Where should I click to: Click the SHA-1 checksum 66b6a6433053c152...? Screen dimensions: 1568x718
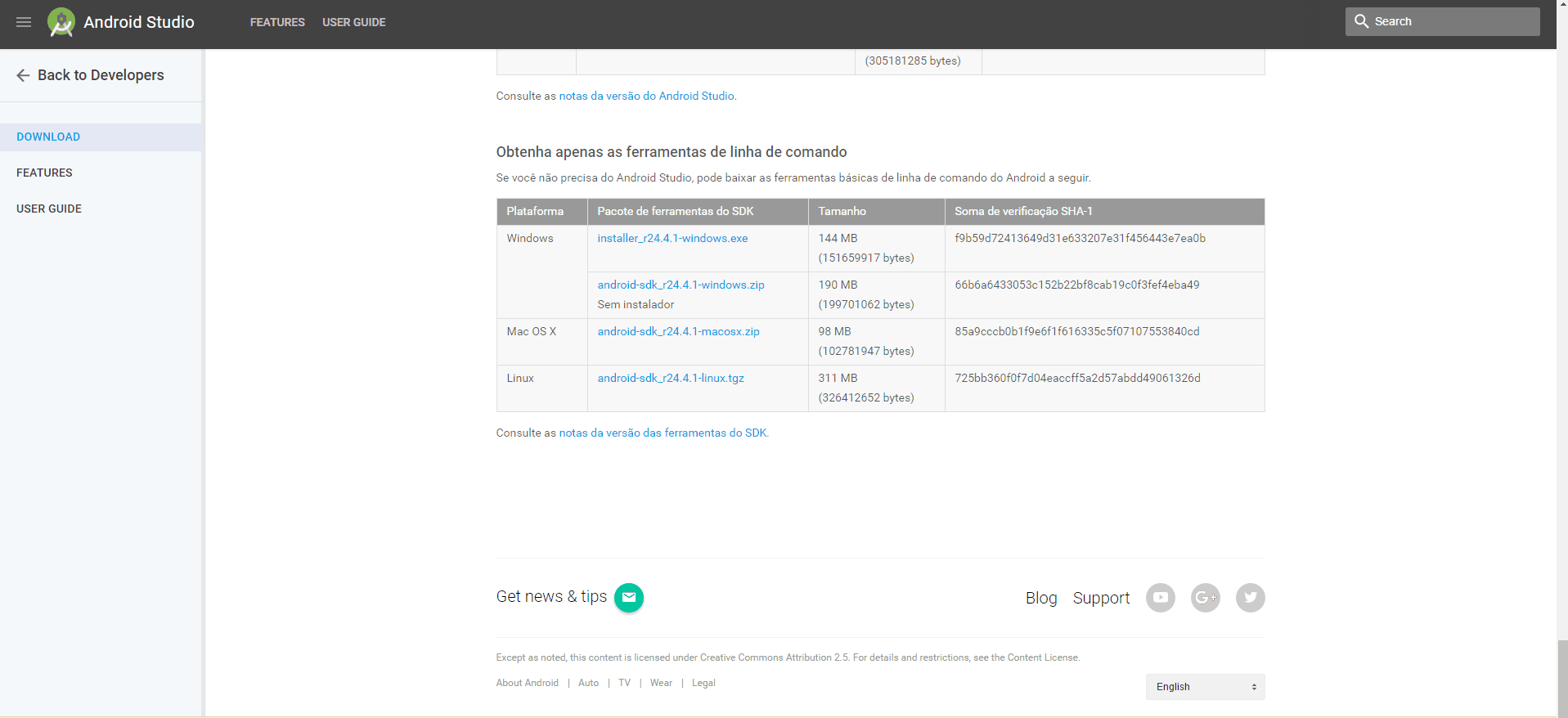[1076, 285]
